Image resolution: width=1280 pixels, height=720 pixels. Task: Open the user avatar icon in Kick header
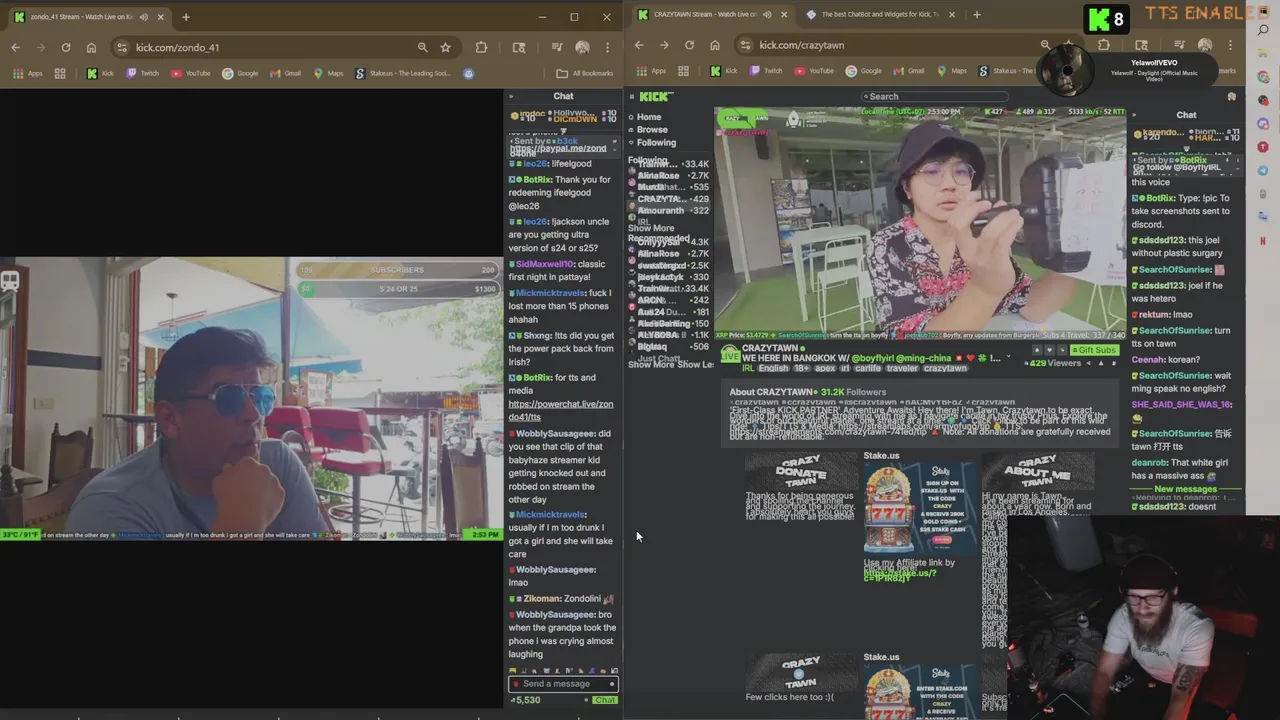click(x=1231, y=97)
